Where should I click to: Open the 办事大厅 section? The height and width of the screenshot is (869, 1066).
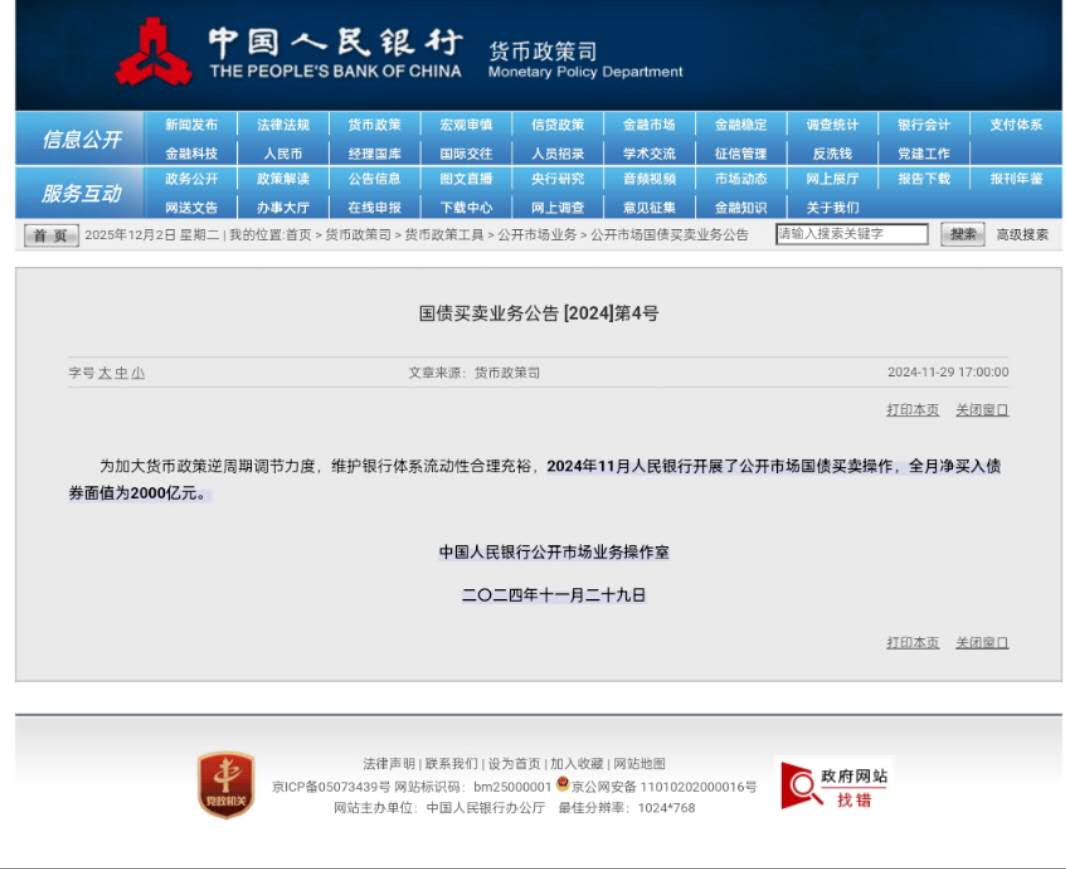pyautogui.click(x=283, y=207)
